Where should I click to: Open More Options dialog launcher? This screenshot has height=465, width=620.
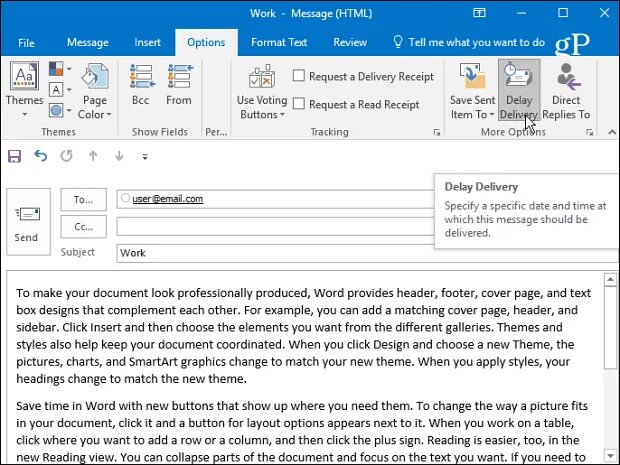click(590, 132)
